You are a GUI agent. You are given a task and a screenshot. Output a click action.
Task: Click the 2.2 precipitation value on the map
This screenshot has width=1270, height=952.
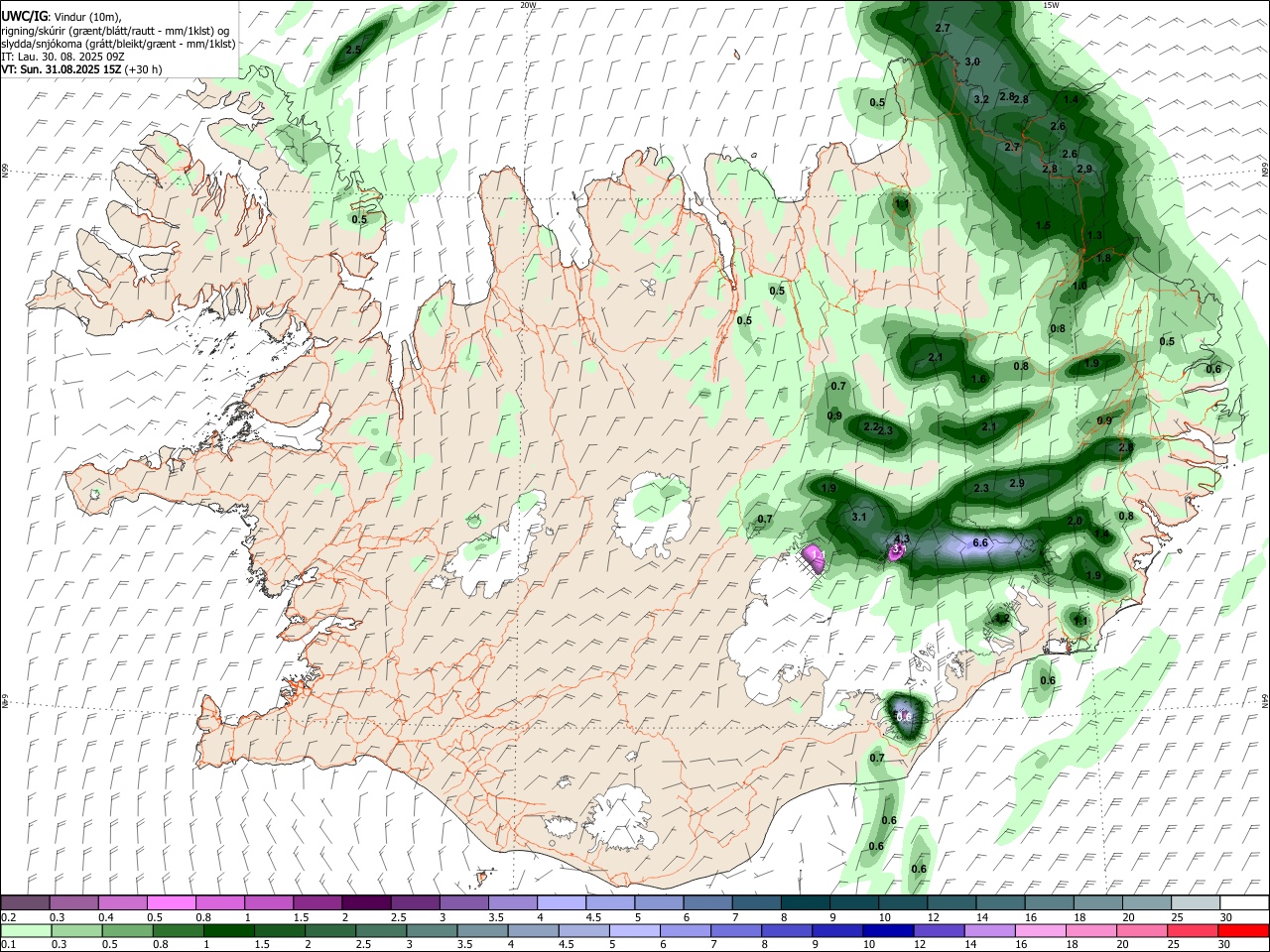[x=871, y=426]
